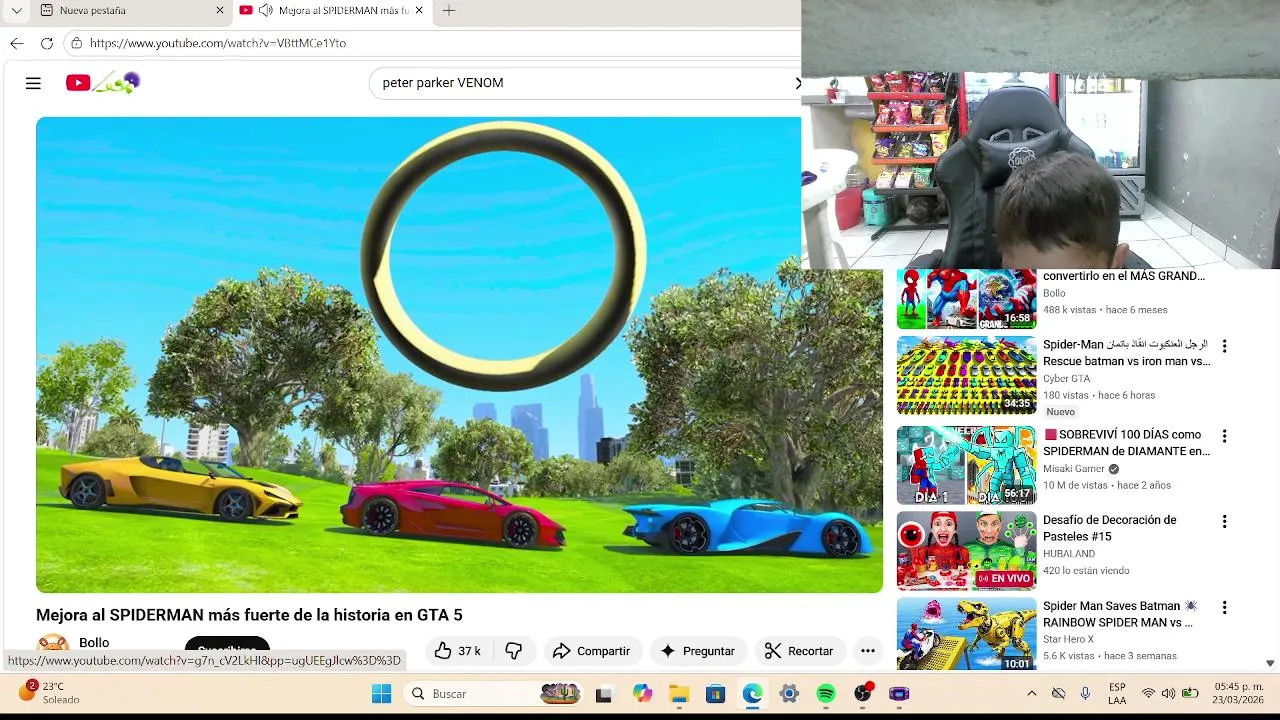
Task: Open Microsoft Store from taskbar
Action: (715, 693)
